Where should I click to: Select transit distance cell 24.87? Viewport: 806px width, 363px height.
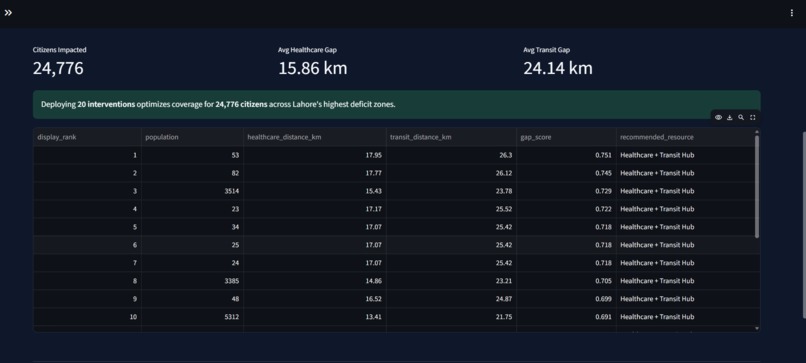451,299
